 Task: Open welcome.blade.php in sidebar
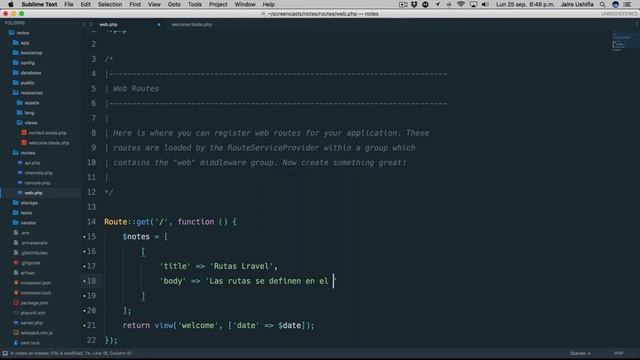tap(45, 143)
